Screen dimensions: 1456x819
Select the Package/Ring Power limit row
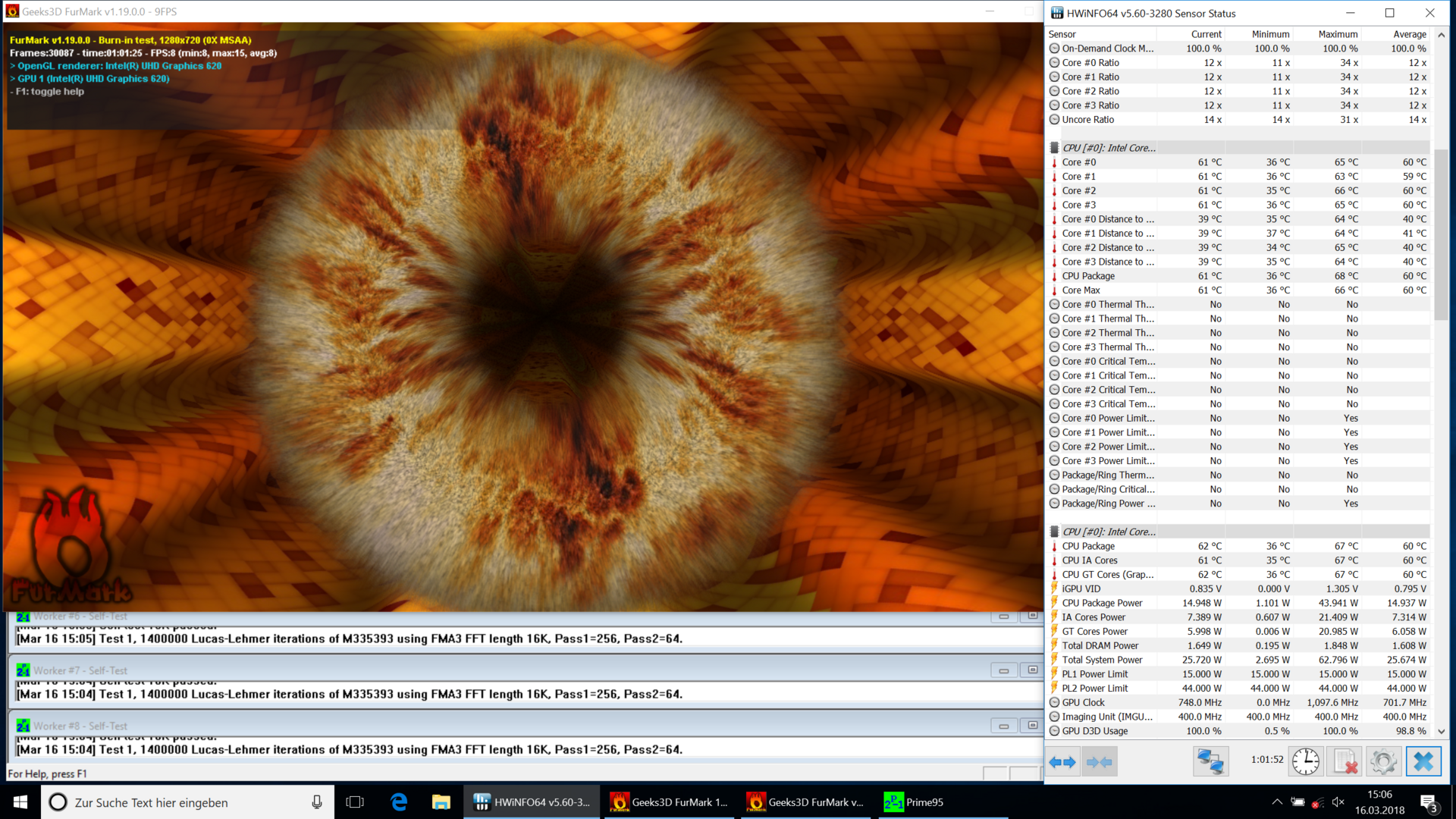(x=1238, y=504)
